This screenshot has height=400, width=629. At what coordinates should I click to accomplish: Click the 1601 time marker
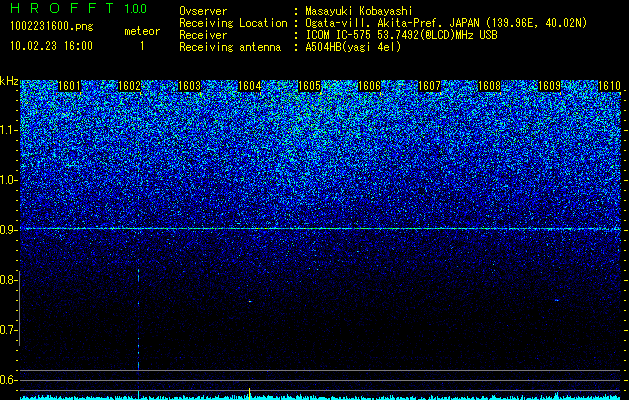pyautogui.click(x=69, y=86)
